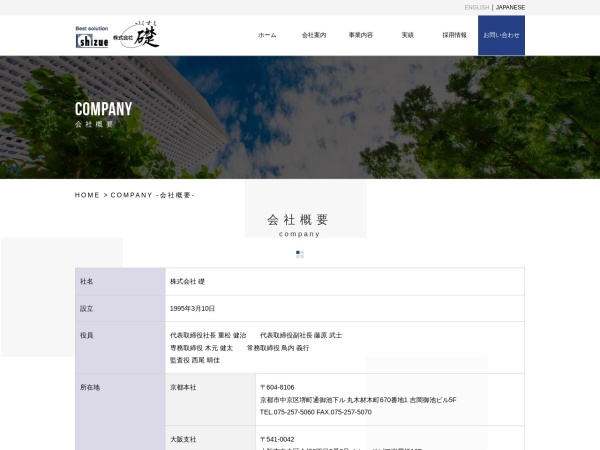The width and height of the screenshot is (600, 450).
Task: Click the 専務取締役 木元 健太 entry
Action: click(x=201, y=348)
